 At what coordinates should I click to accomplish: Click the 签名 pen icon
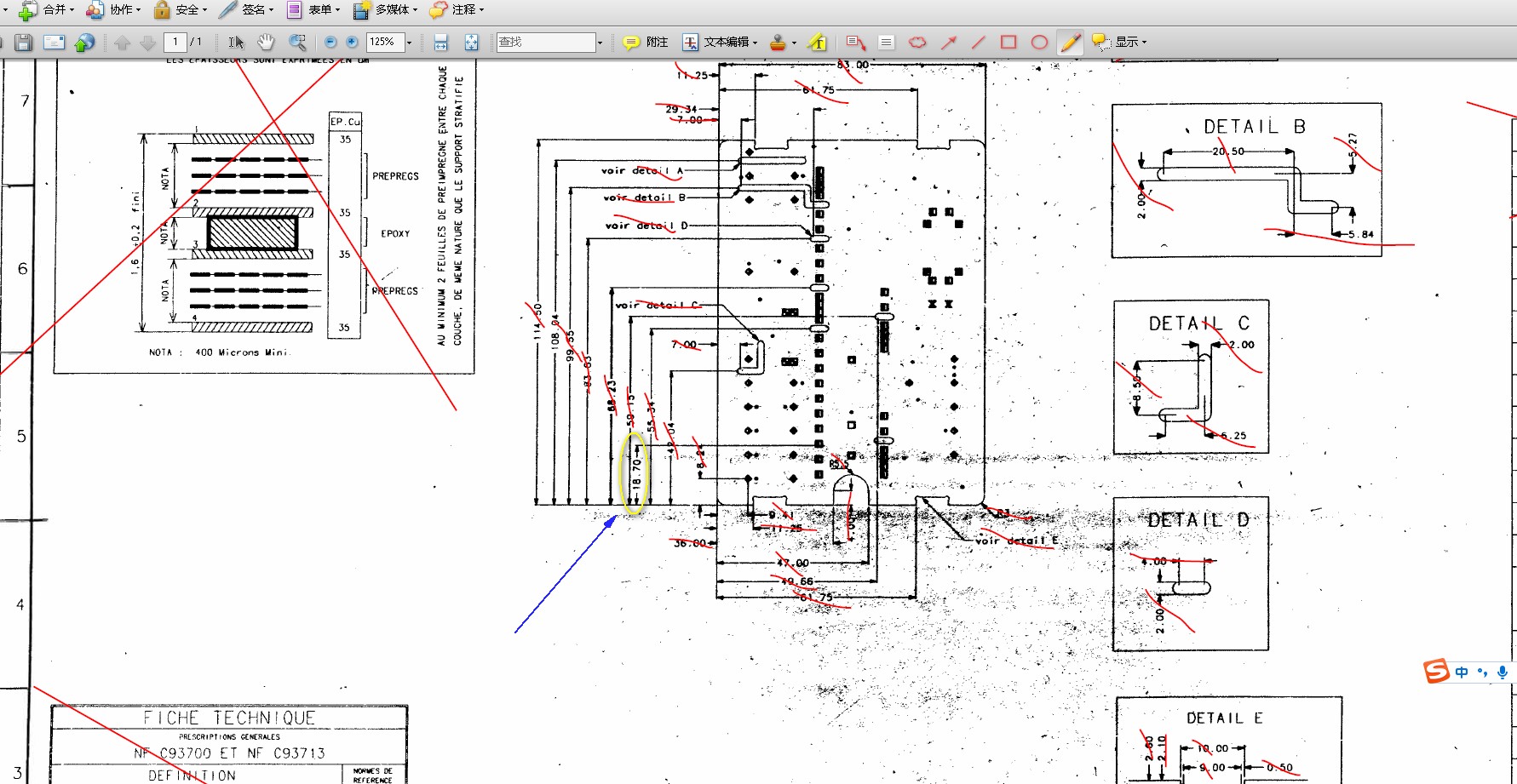pos(227,9)
